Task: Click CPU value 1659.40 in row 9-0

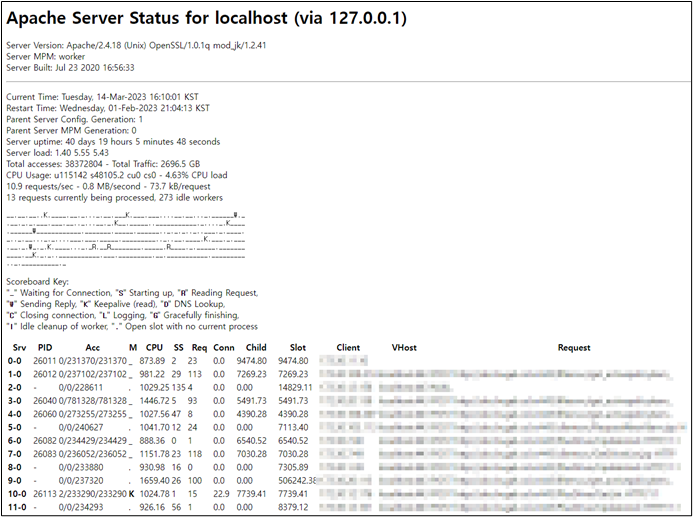Action: point(154,480)
